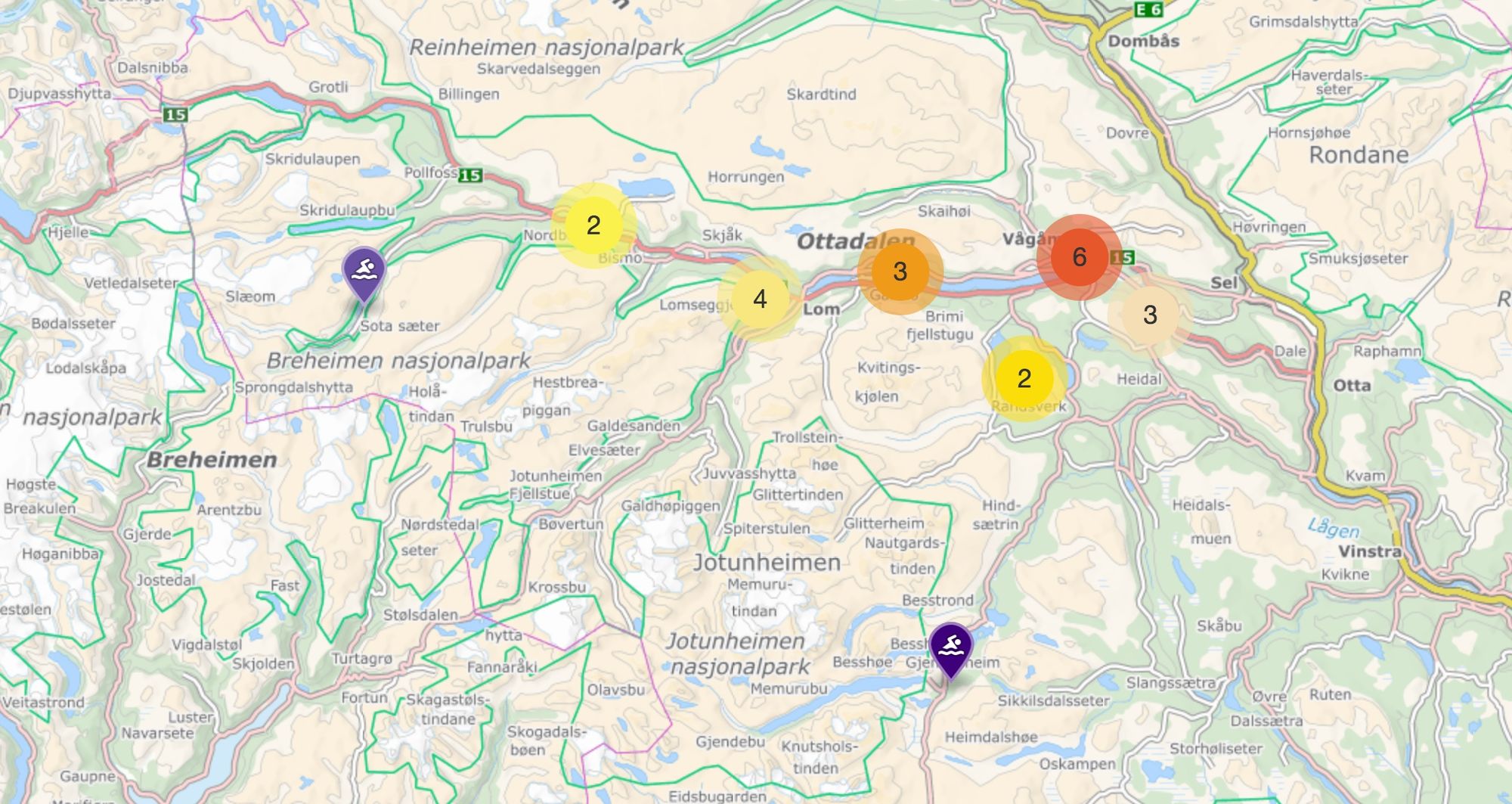The height and width of the screenshot is (804, 1512).
Task: Click the Otta town label
Action: point(1352,385)
